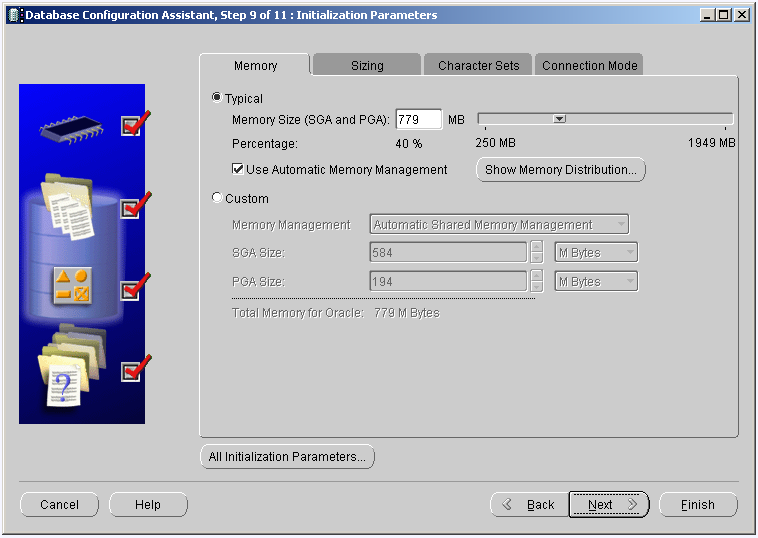
Task: Switch to the Memory tab
Action: pos(255,65)
